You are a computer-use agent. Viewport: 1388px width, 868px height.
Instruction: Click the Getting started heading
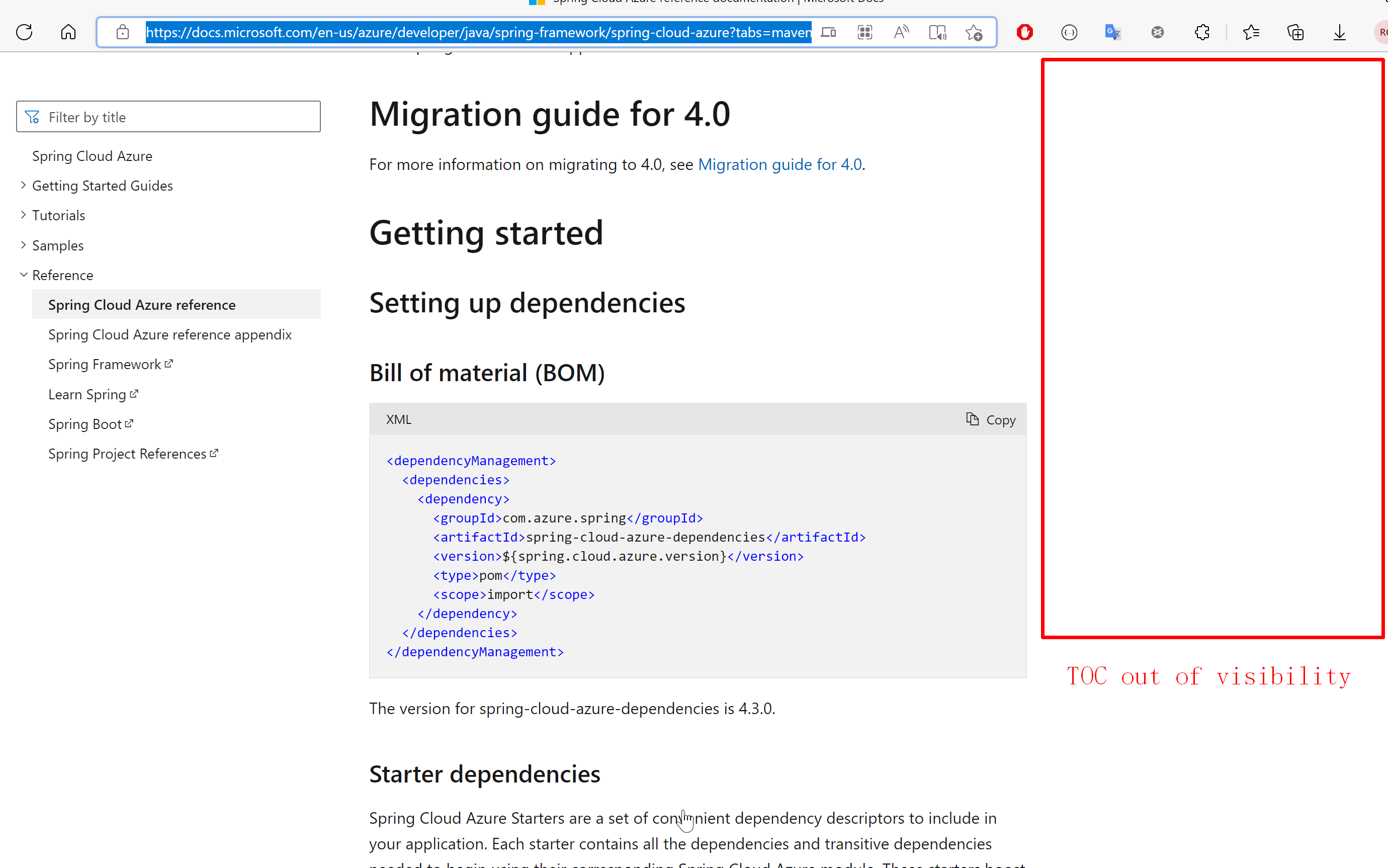tap(486, 232)
